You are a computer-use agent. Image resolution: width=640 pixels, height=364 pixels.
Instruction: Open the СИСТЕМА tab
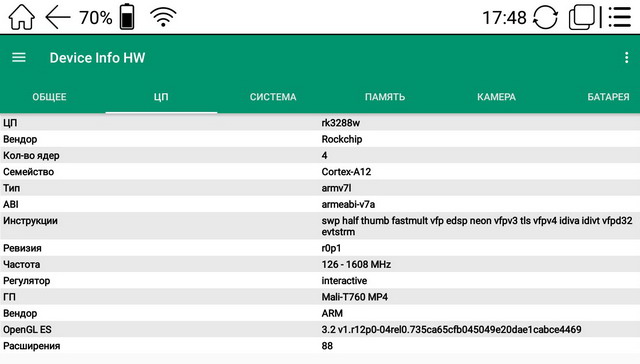pyautogui.click(x=273, y=97)
